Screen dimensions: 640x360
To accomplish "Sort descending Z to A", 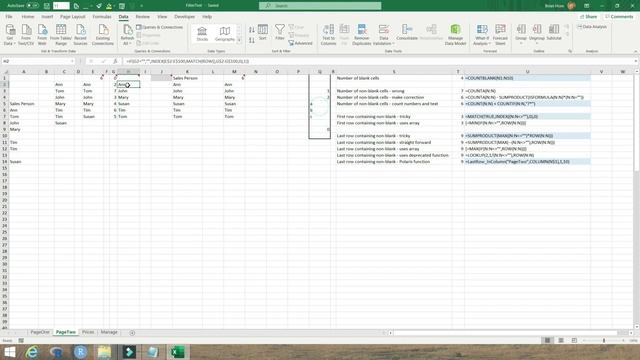I will click(x=251, y=40).
